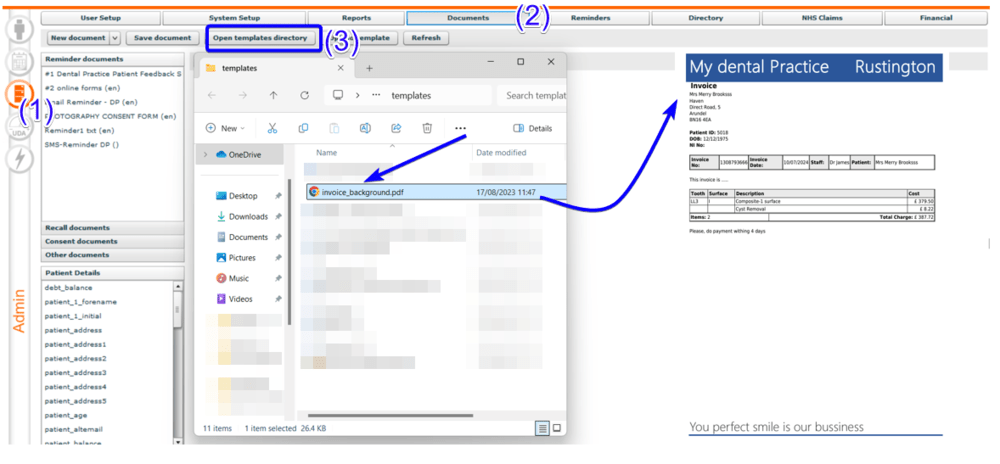
Task: Open the calendar sidebar icon
Action: [x=19, y=62]
